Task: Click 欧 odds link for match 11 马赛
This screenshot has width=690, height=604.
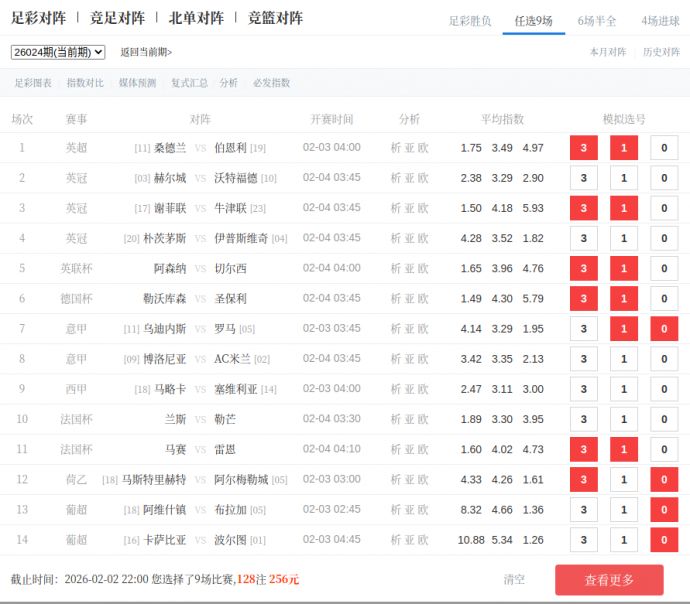Action: coord(424,449)
